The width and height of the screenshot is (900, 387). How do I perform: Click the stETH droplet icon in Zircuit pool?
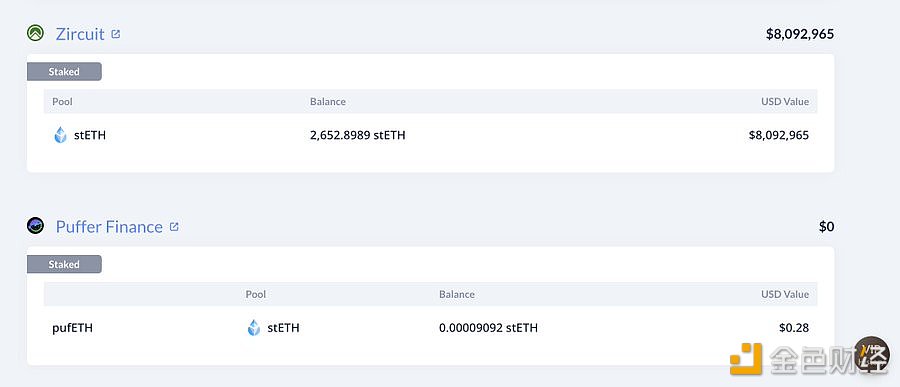[x=60, y=136]
